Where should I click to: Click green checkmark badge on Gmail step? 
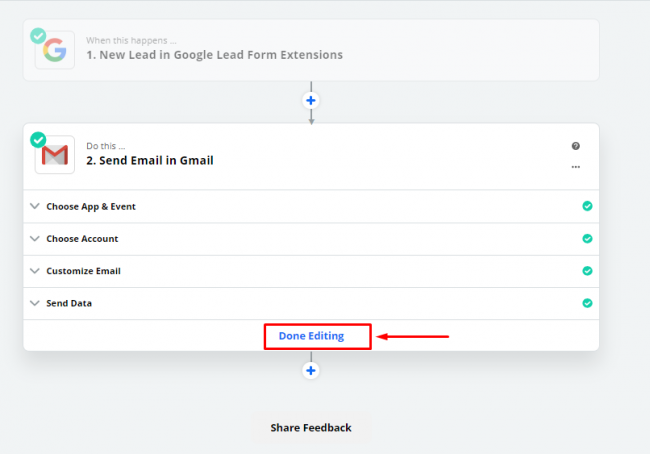[38, 140]
